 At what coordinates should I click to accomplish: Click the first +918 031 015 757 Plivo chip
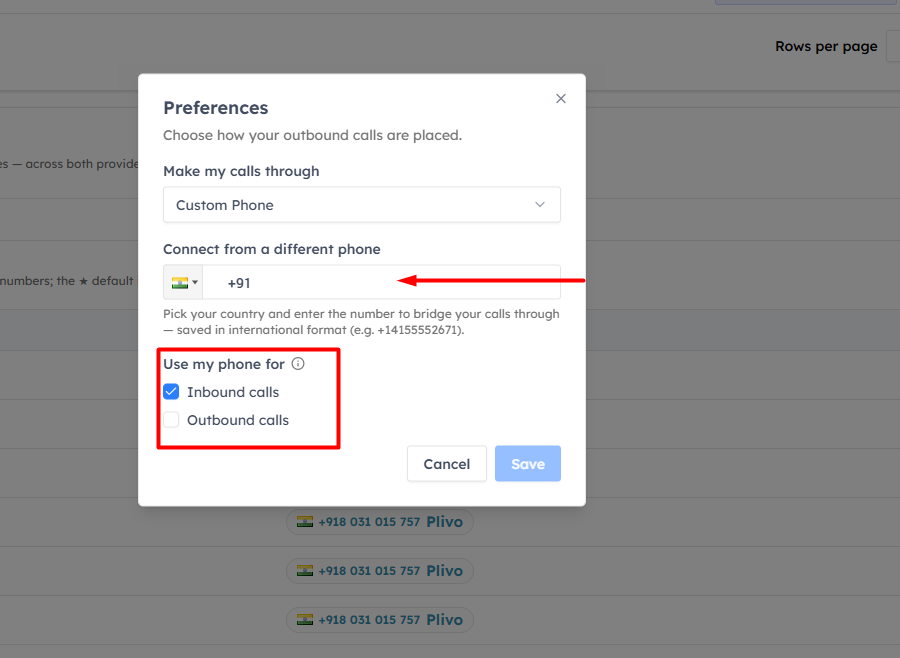(x=380, y=522)
